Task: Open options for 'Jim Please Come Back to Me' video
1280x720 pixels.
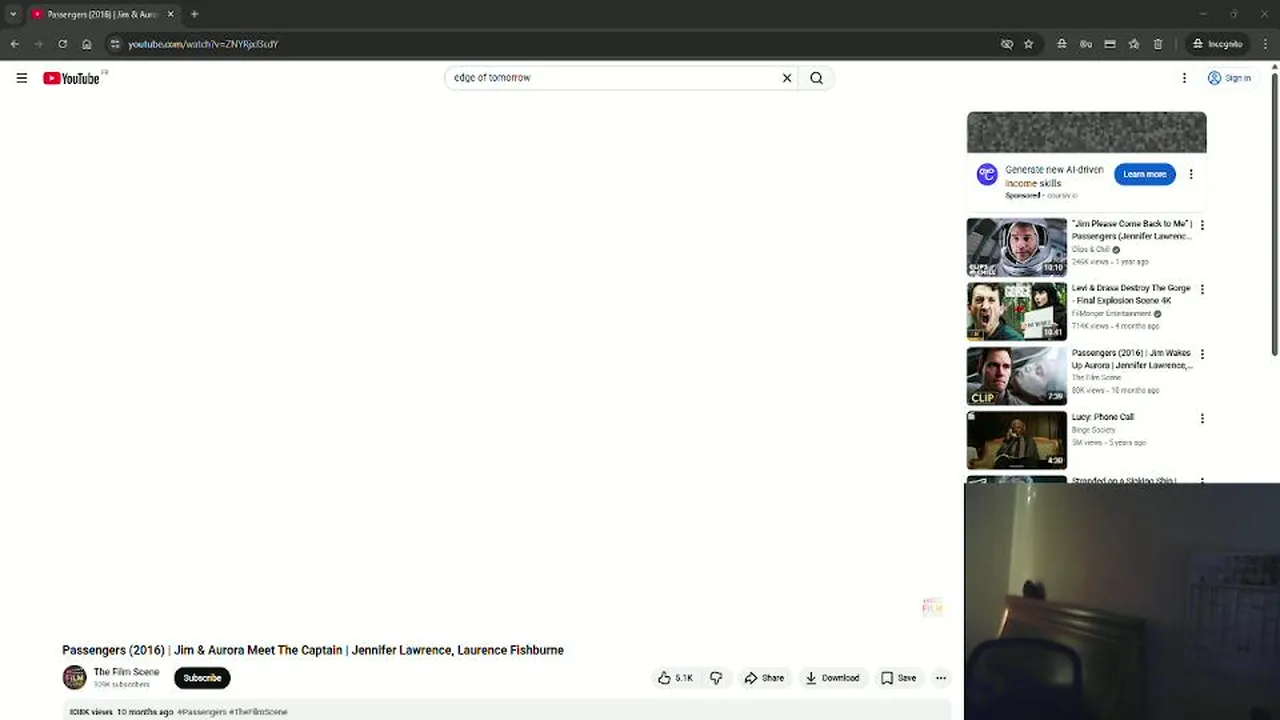Action: [x=1202, y=225]
